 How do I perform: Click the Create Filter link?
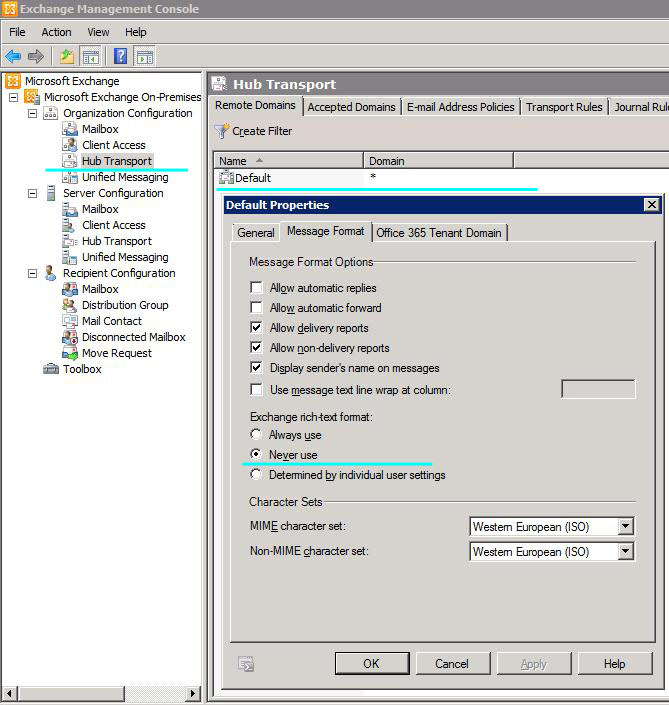pyautogui.click(x=262, y=131)
